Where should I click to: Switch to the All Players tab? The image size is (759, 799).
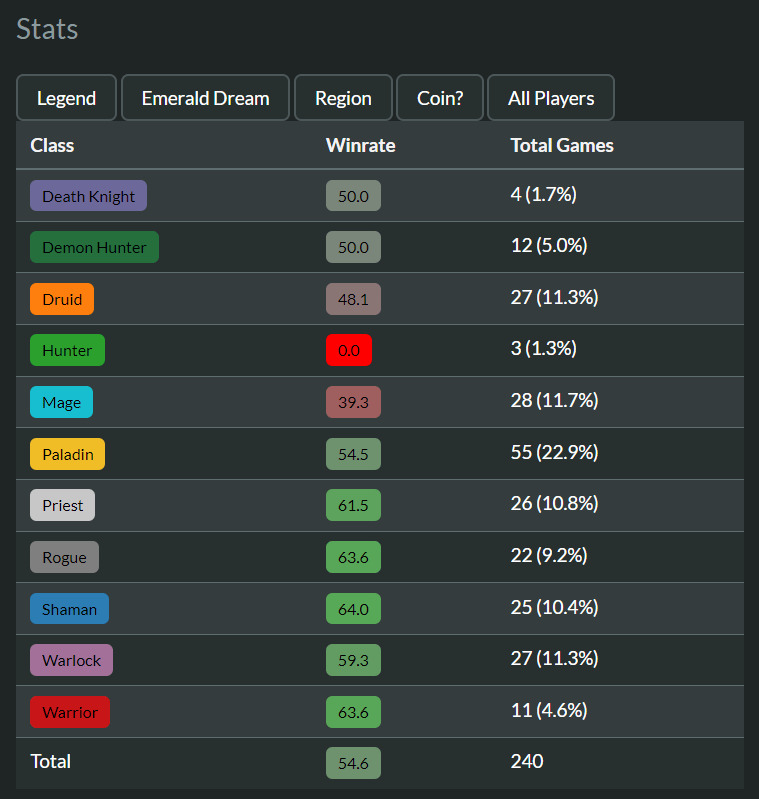[551, 98]
